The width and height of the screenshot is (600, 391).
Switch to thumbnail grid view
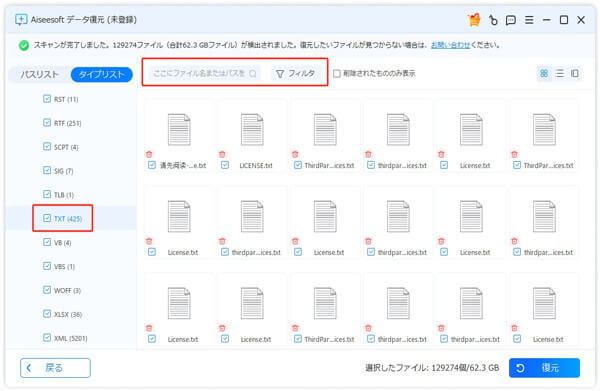[544, 73]
